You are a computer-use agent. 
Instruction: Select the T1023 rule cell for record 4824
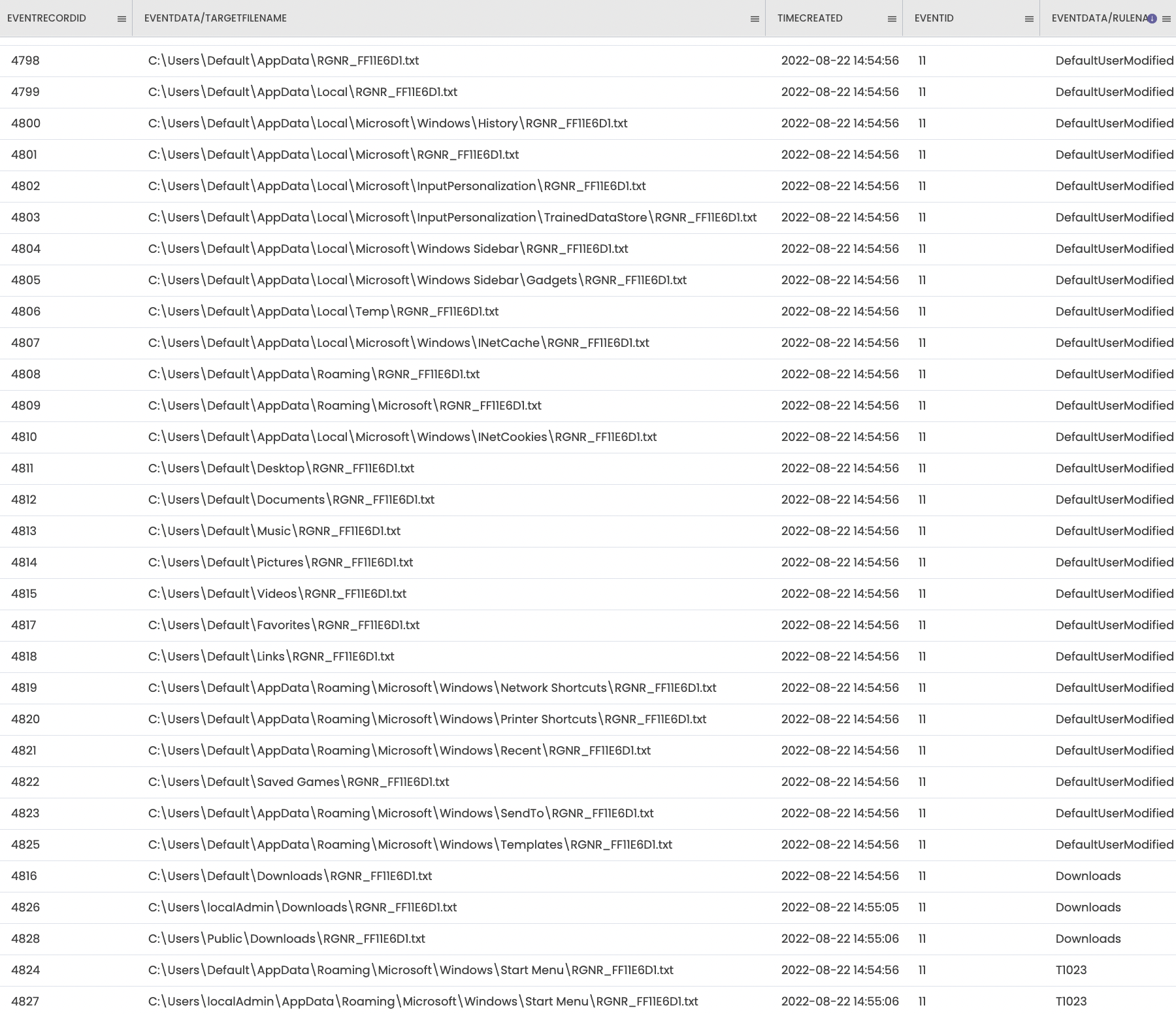(x=1071, y=970)
